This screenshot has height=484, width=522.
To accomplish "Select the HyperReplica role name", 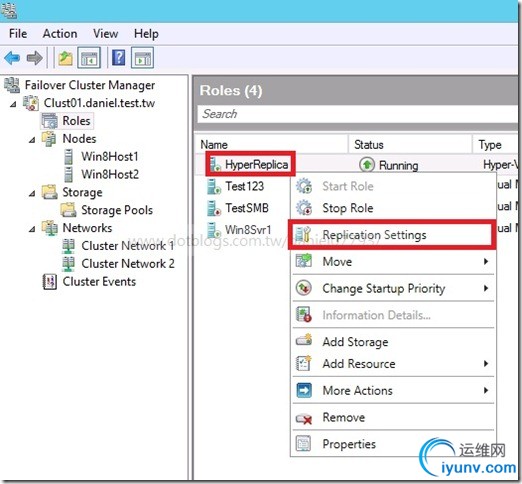I will tap(257, 164).
